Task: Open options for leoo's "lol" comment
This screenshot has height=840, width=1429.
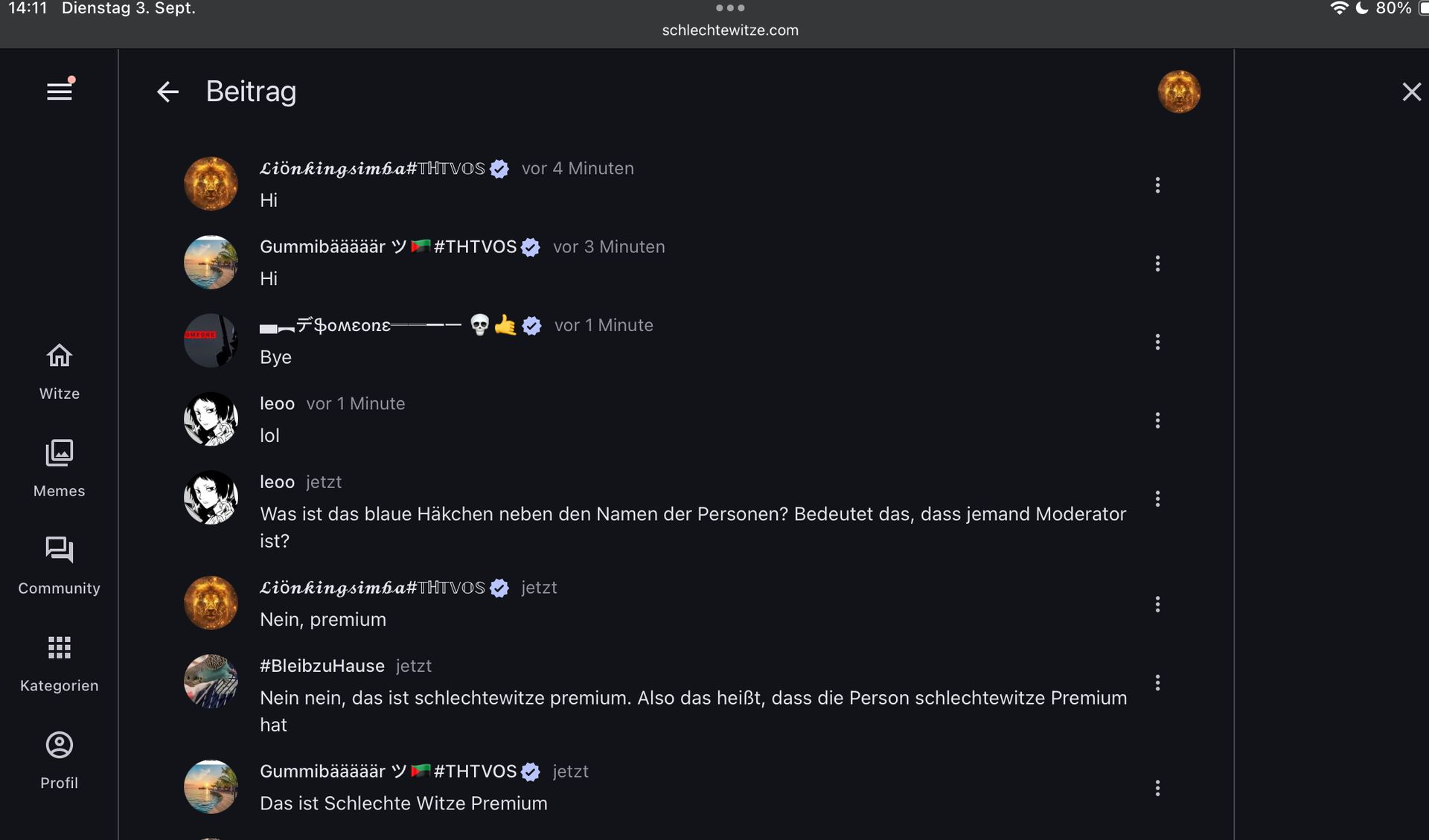Action: pyautogui.click(x=1157, y=420)
